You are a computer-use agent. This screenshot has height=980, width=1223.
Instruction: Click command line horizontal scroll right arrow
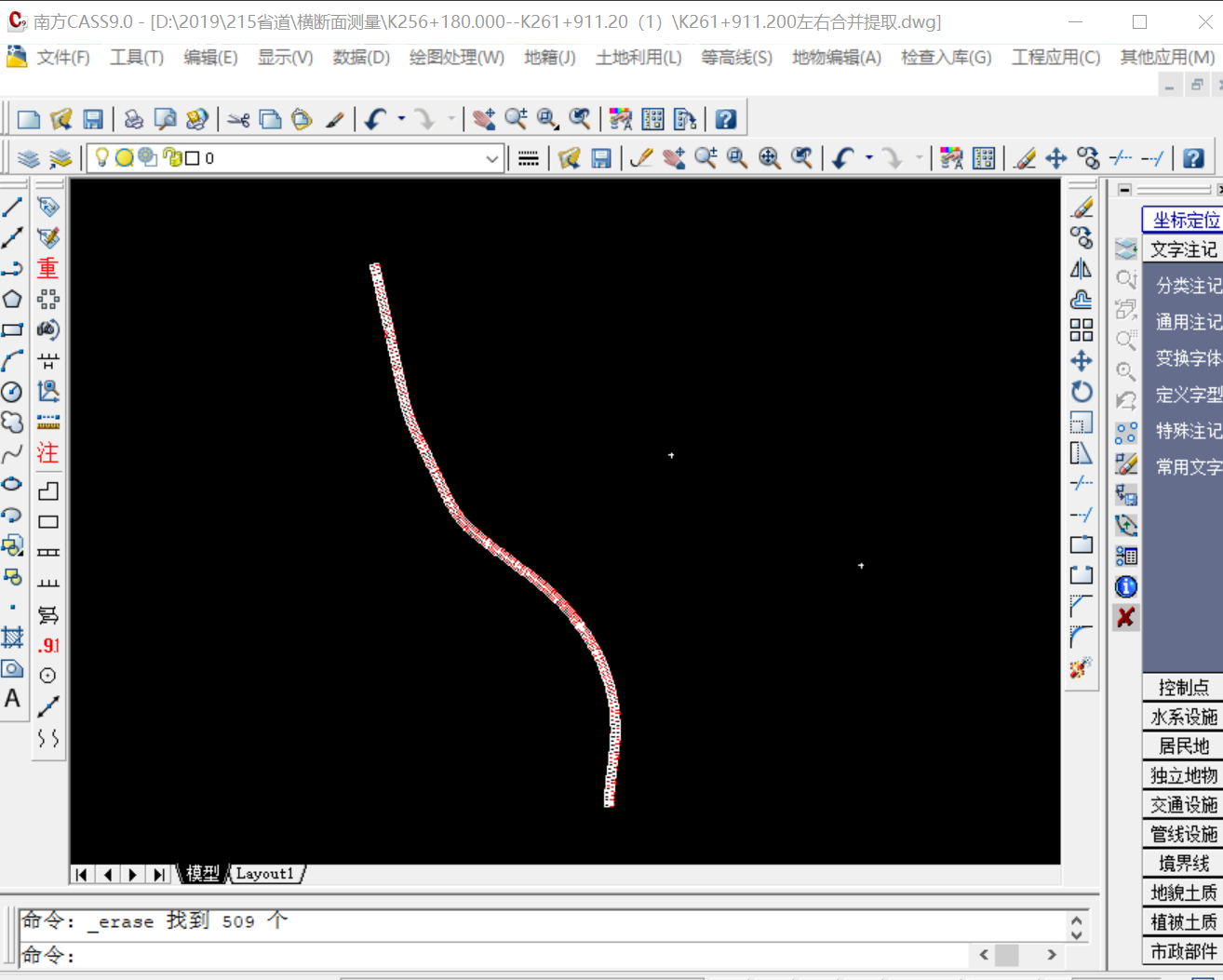point(1052,955)
